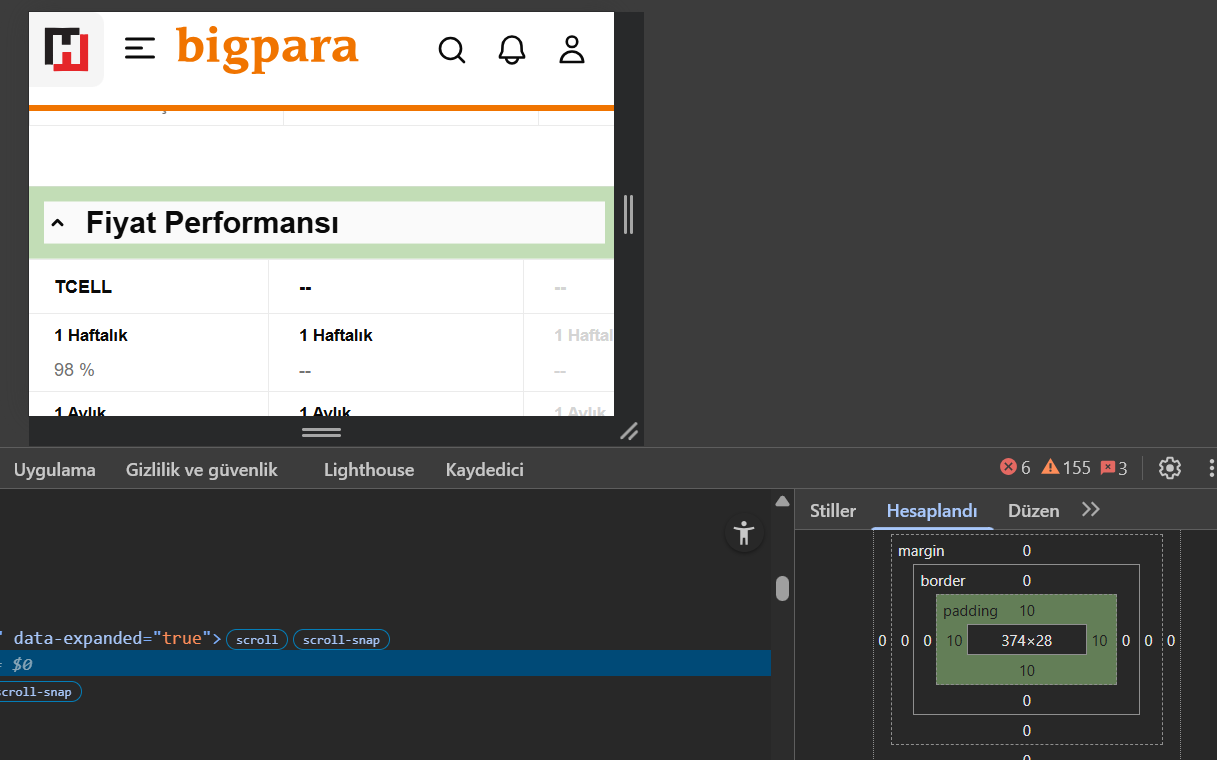1217x760 pixels.
Task: Click the warnings count 155
Action: [1066, 467]
